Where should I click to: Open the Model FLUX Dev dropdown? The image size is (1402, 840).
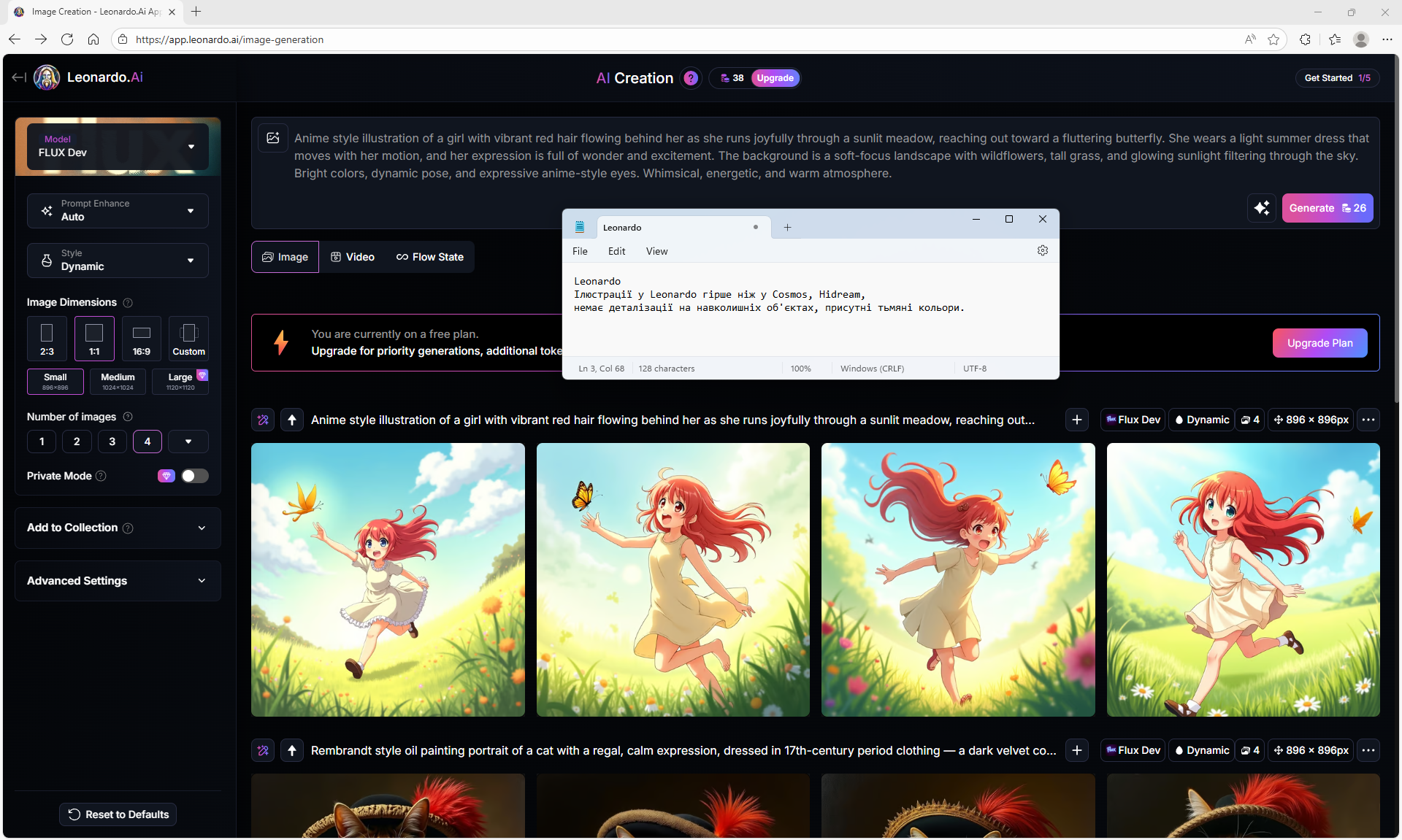click(118, 147)
